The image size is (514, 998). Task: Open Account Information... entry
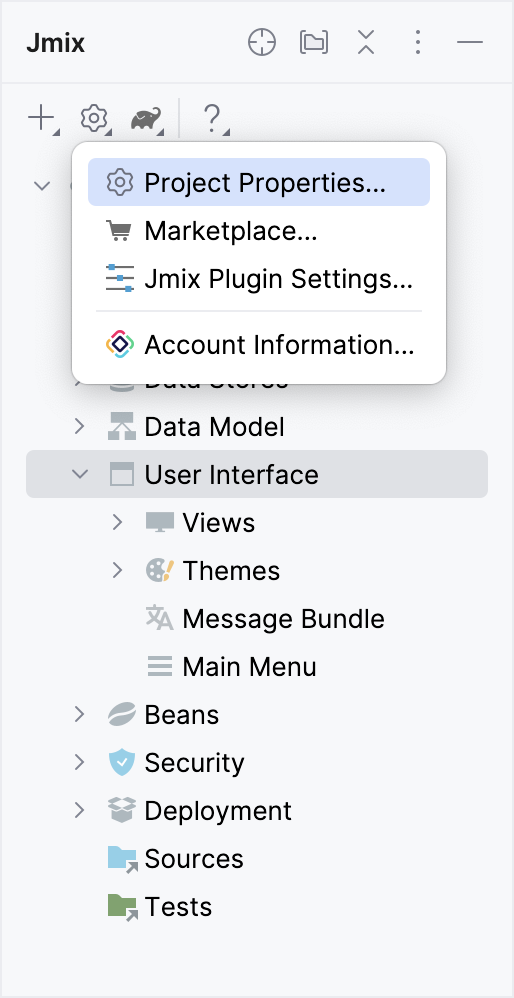[x=259, y=344]
